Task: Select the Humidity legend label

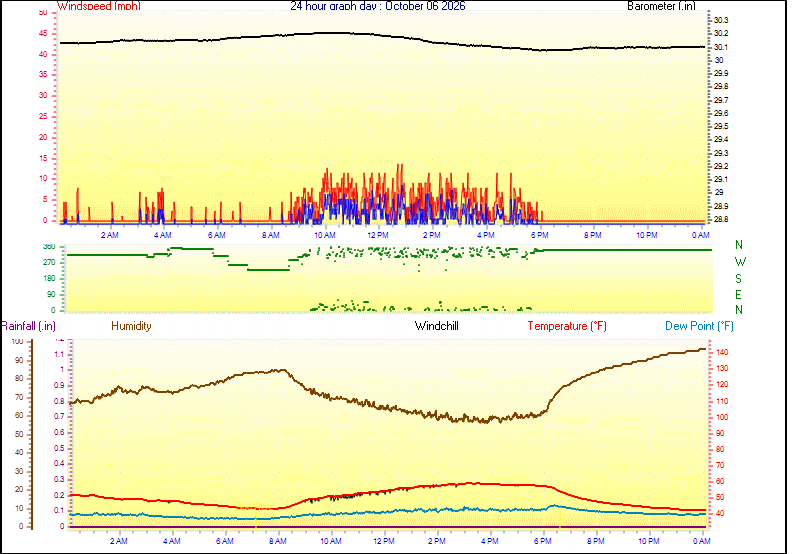Action: point(131,326)
